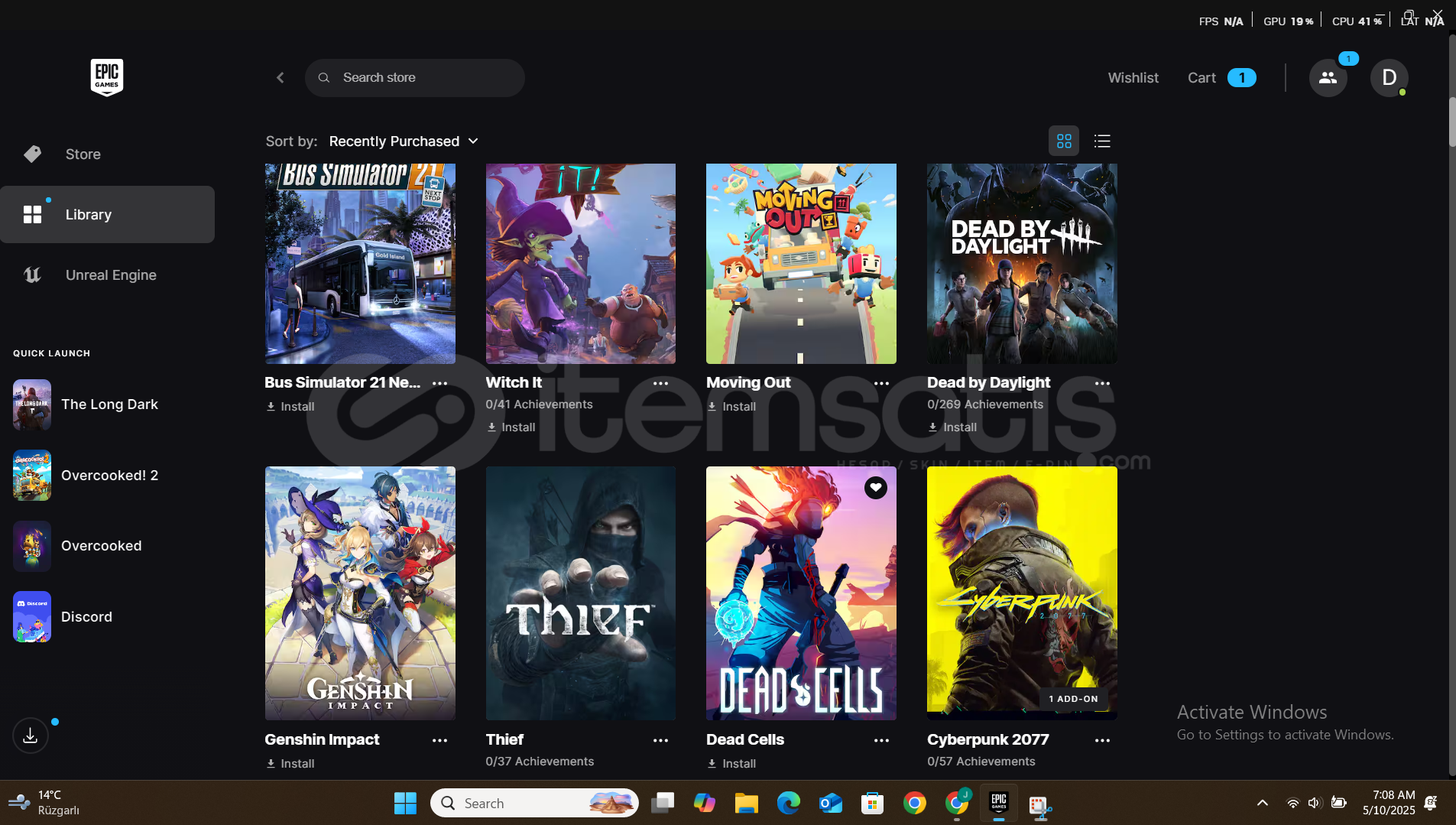Click the vertical scrollbar thumb on the right
This screenshot has height=825, width=1456.
pos(1452,122)
